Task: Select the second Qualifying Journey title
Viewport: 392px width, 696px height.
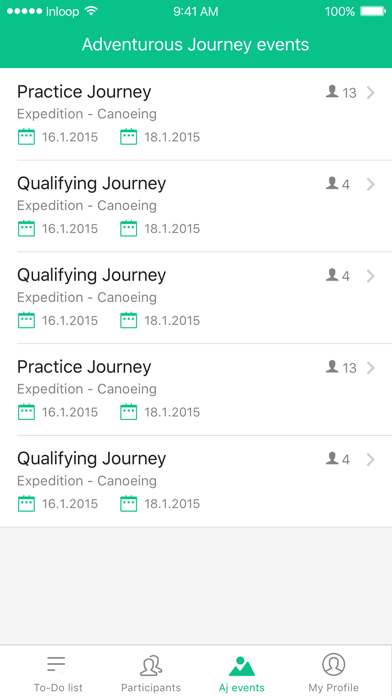Action: [x=91, y=276]
